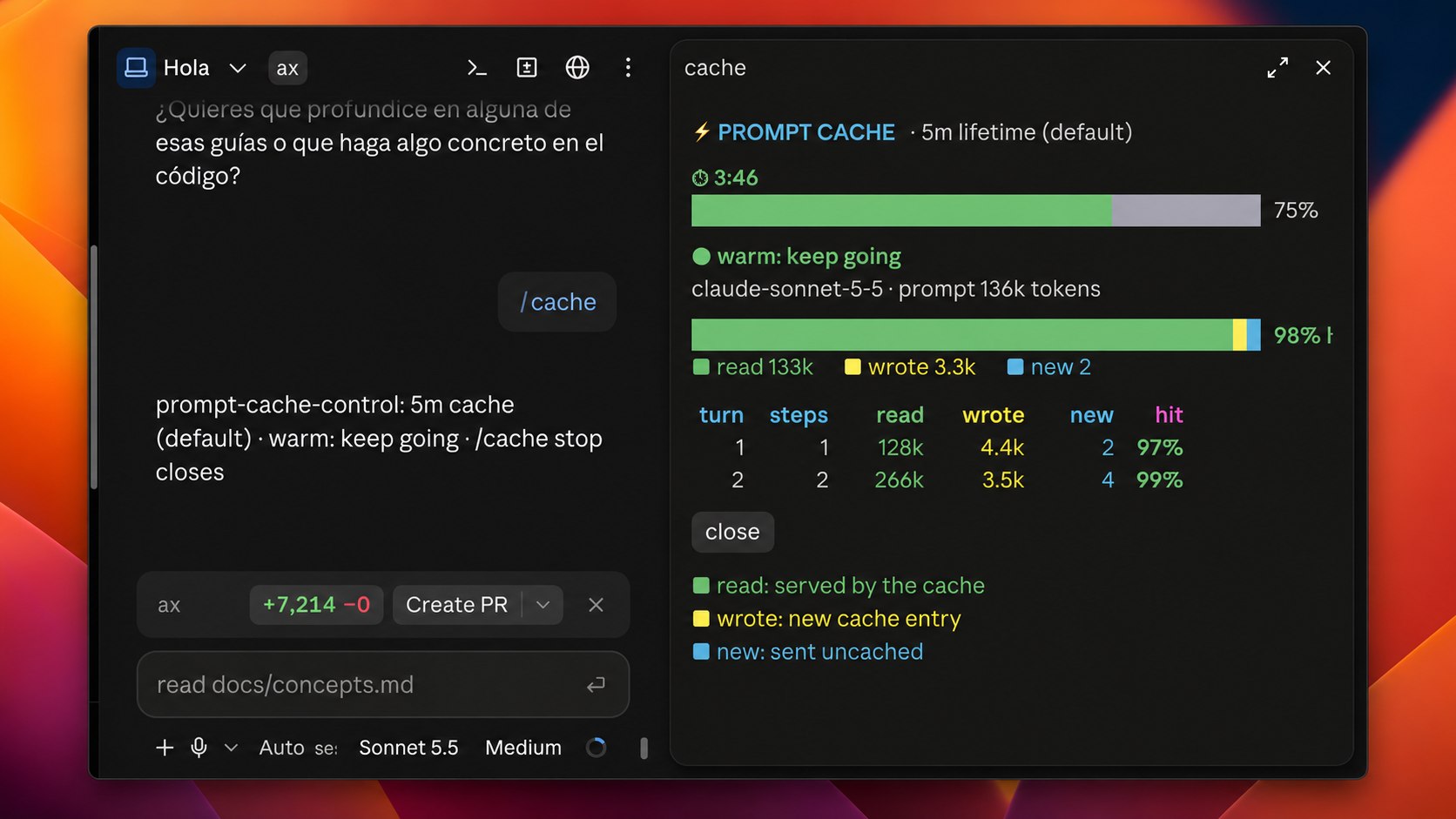Click the steps column header
Screen dimensions: 1456x819
coord(799,415)
